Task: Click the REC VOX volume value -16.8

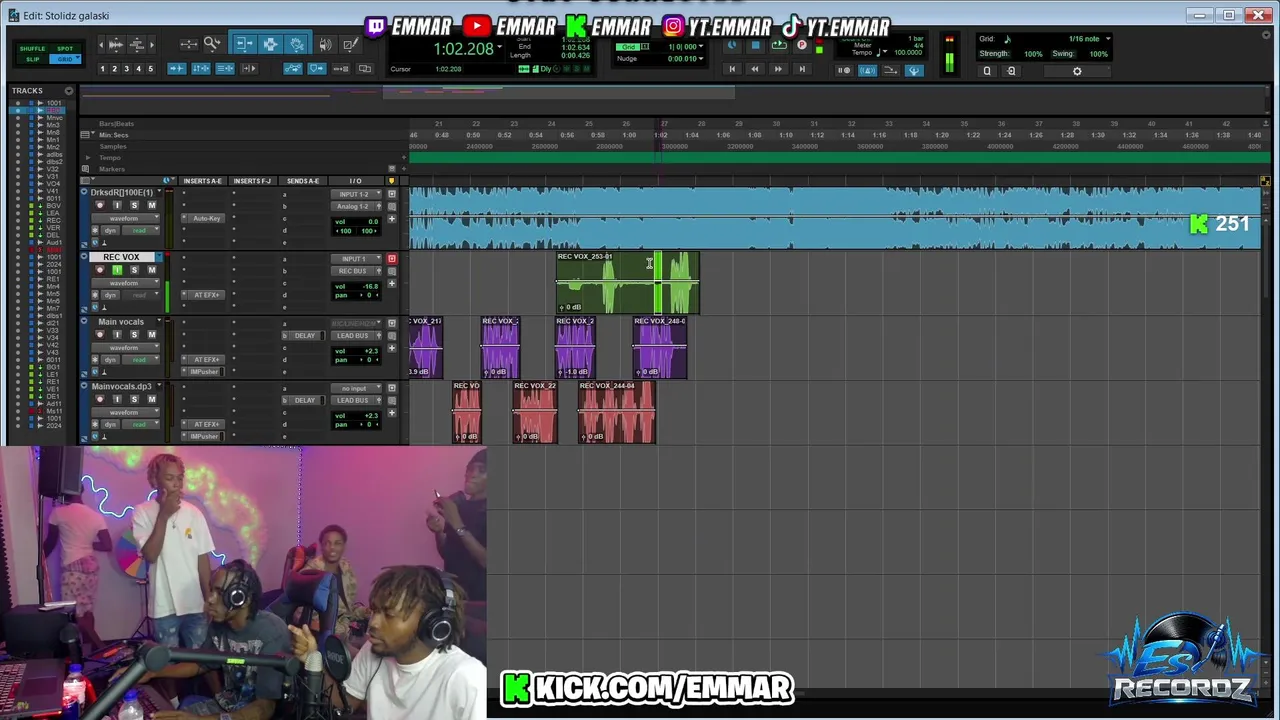Action: tap(370, 286)
